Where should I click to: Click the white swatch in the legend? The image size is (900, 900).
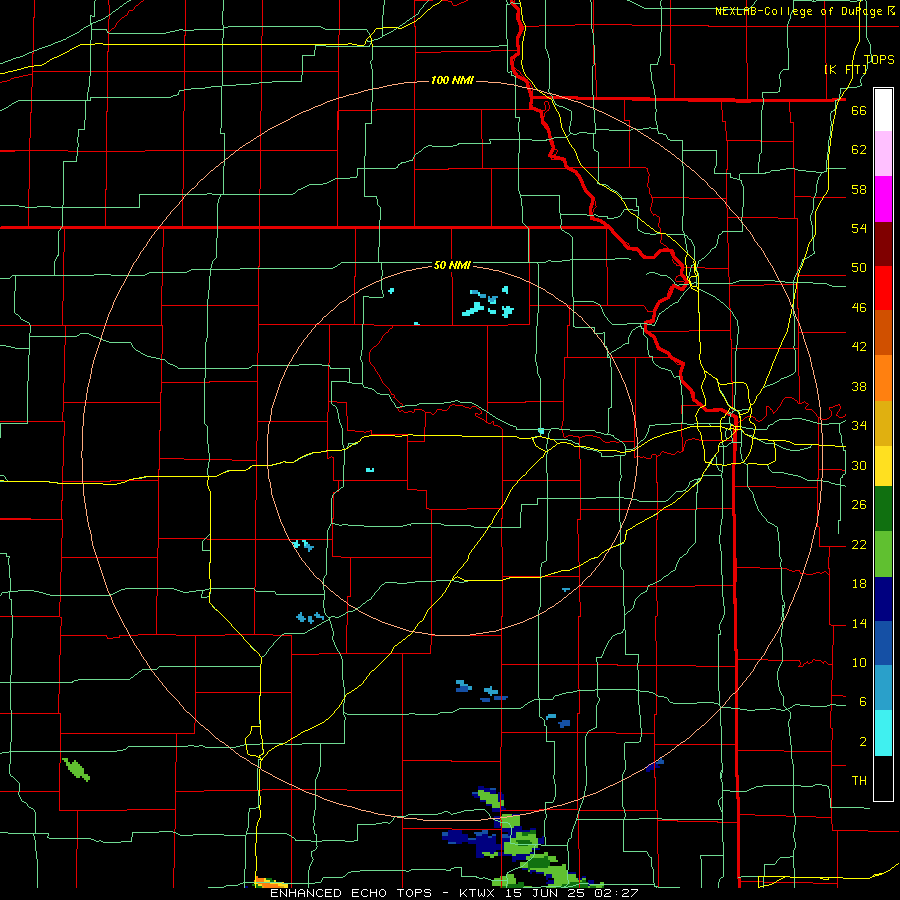(883, 110)
